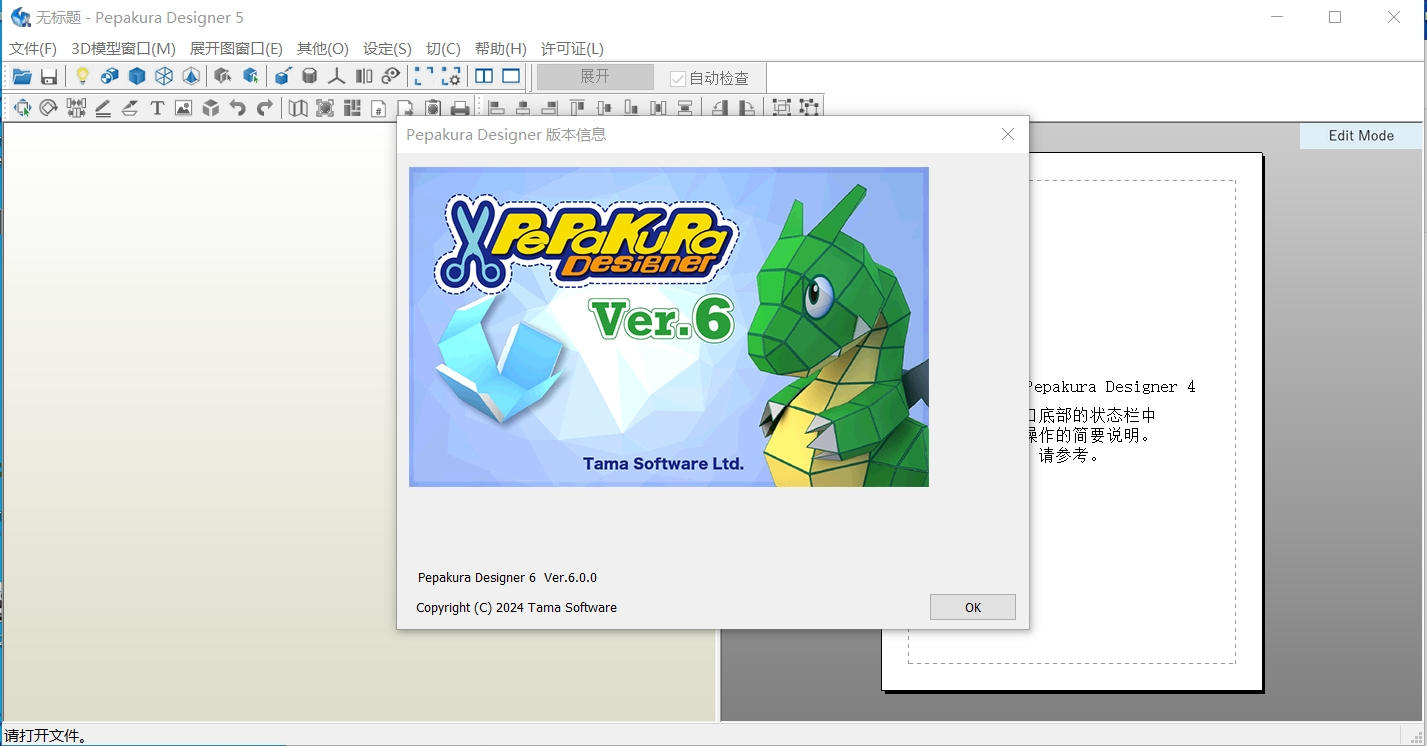Image resolution: width=1427 pixels, height=746 pixels.
Task: Open the 帮助(H) menu
Action: point(501,48)
